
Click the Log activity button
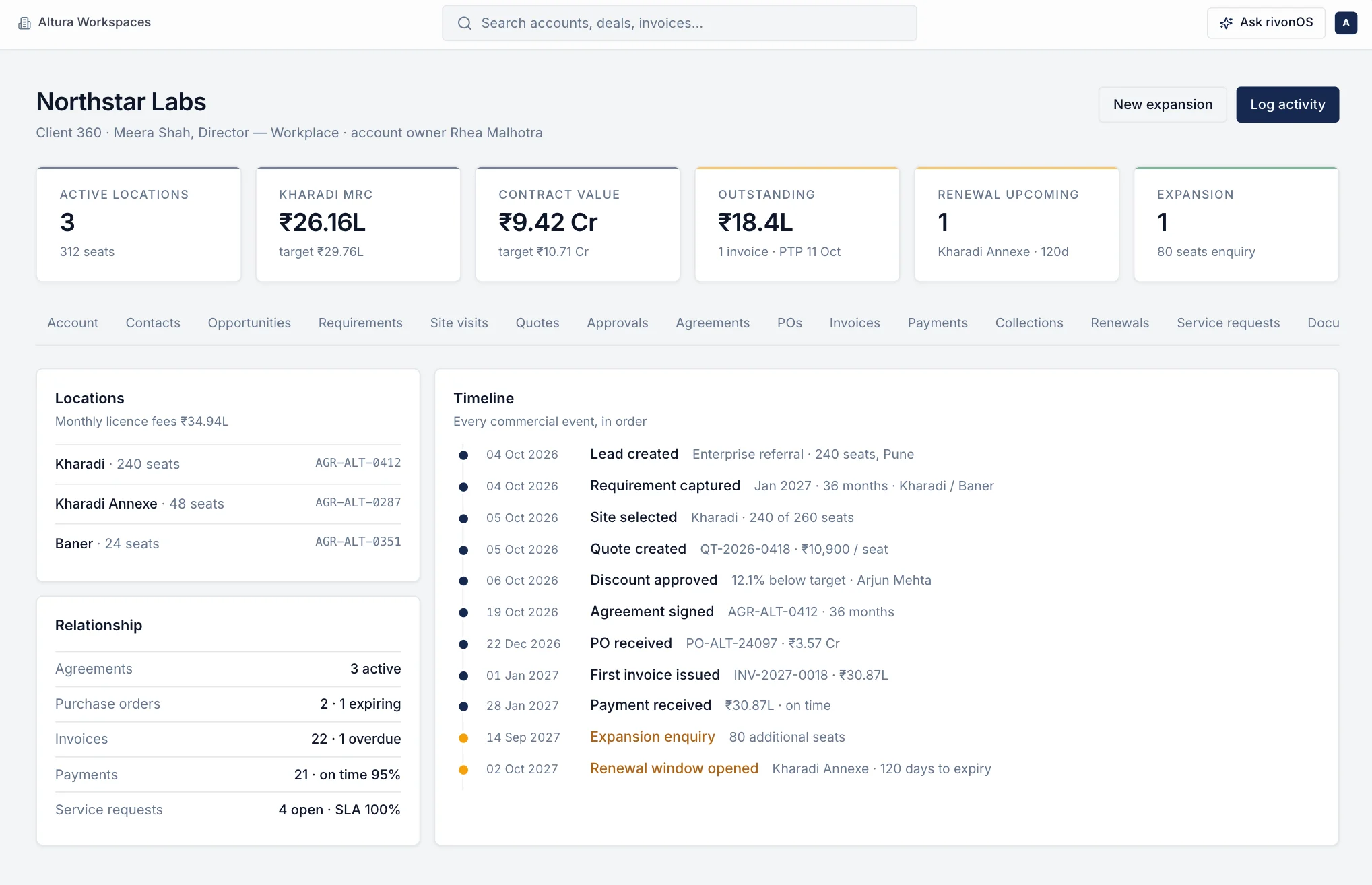tap(1287, 104)
